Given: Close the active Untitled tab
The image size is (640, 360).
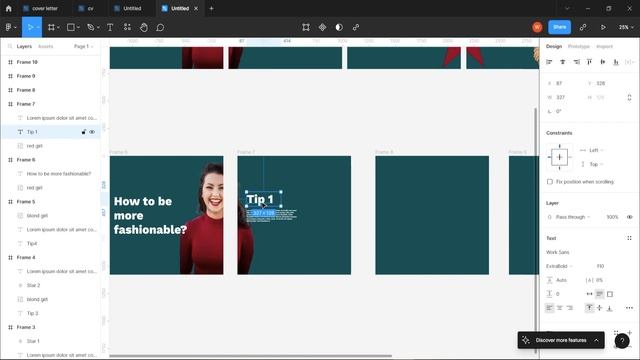Looking at the screenshot, I should [x=196, y=8].
